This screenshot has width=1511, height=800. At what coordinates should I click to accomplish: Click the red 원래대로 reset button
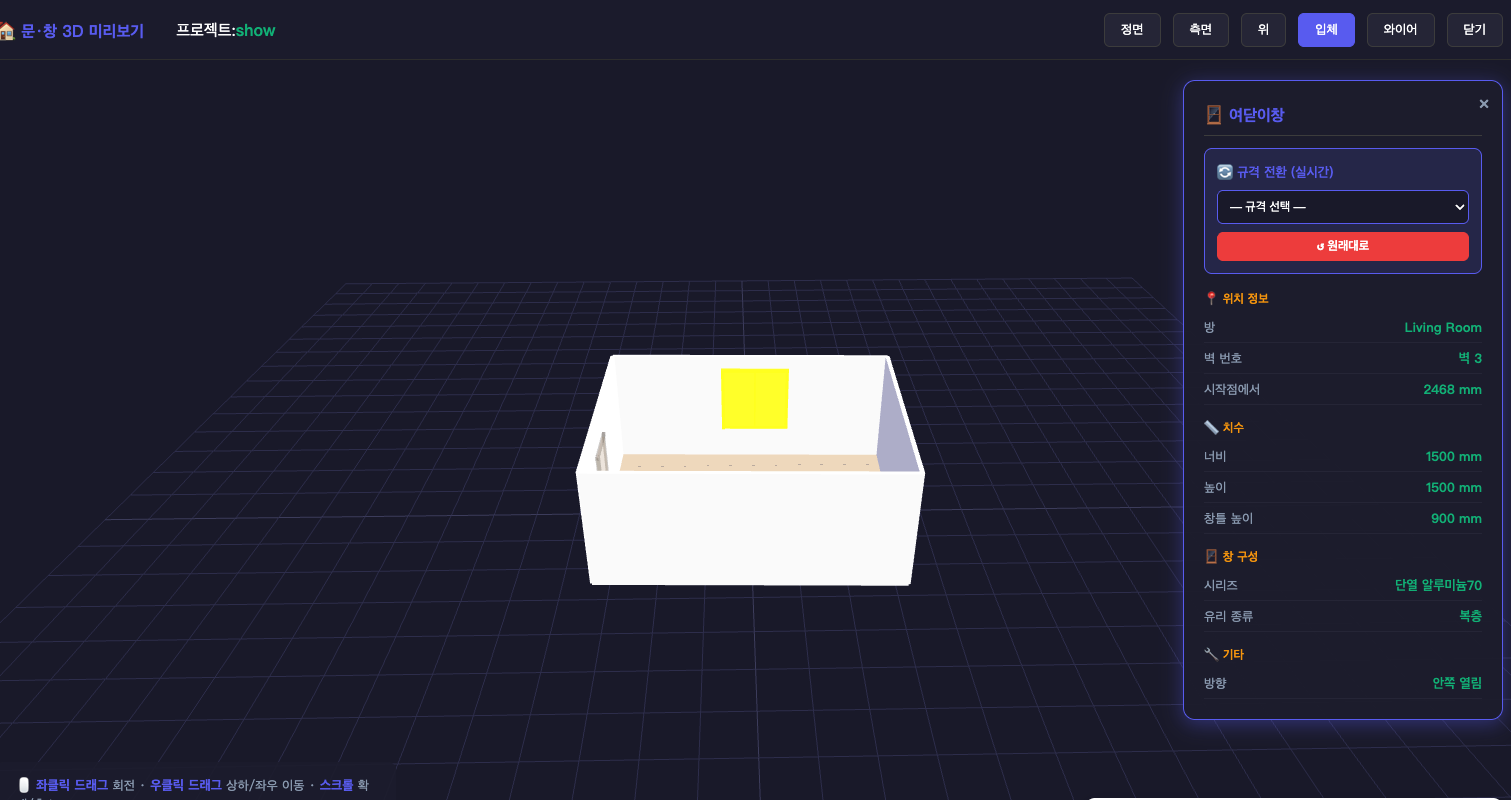(x=1342, y=246)
